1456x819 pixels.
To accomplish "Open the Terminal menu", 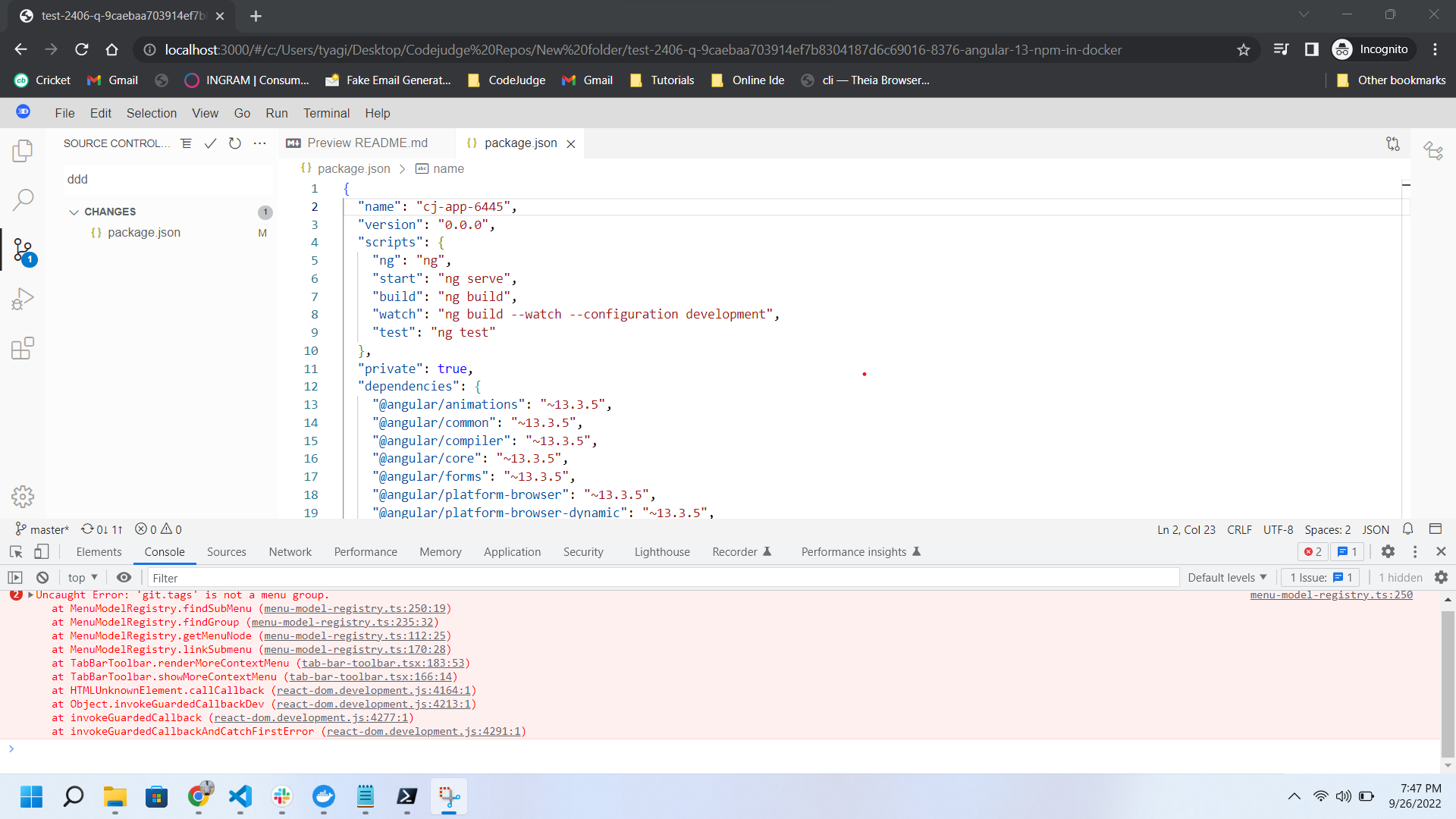I will [x=326, y=113].
